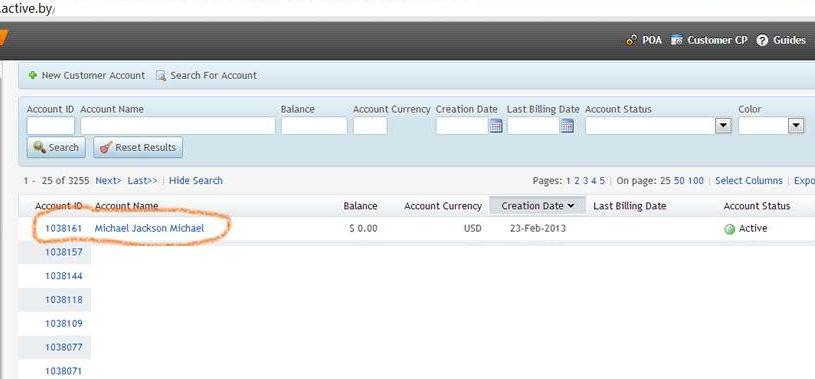Focus the Account ID filter field
815x379 pixels.
tap(50, 126)
